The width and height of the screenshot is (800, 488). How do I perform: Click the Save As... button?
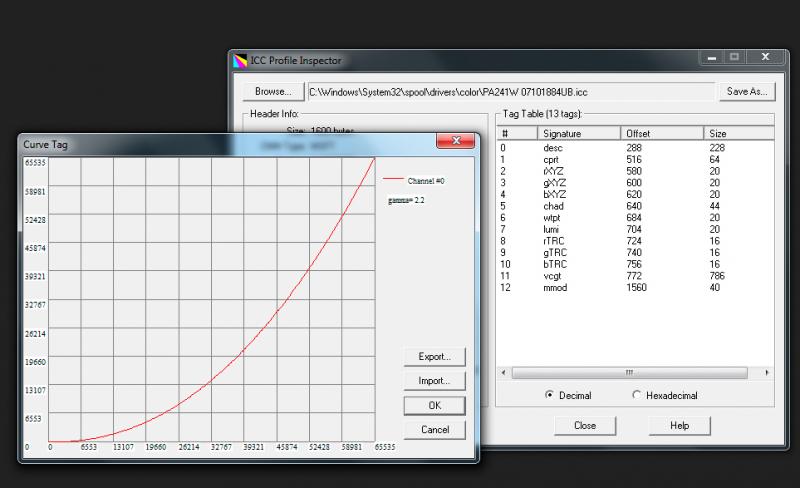747,91
